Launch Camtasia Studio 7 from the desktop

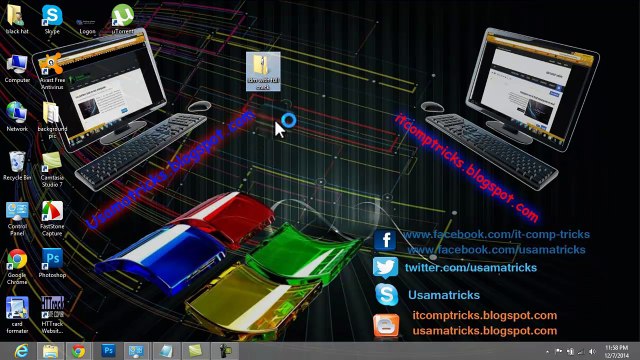pyautogui.click(x=52, y=169)
